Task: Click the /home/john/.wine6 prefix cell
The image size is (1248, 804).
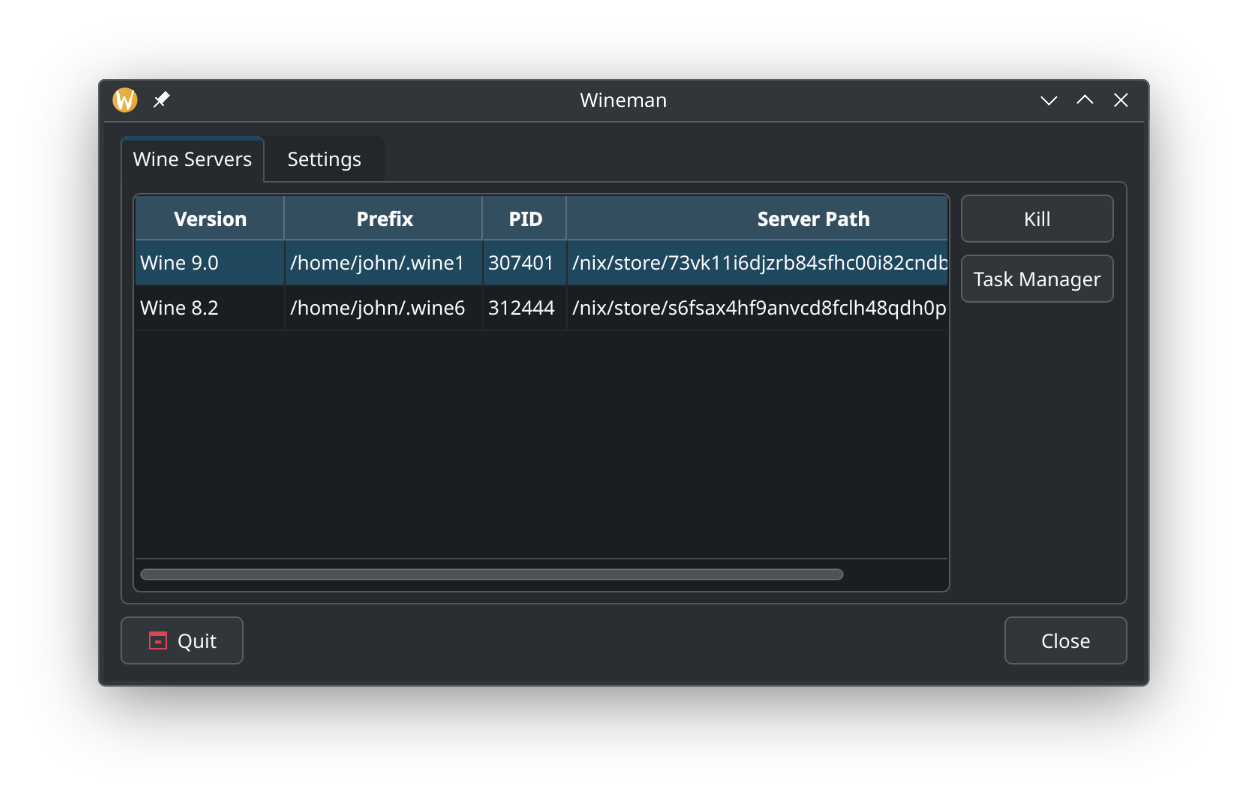Action: tap(384, 308)
